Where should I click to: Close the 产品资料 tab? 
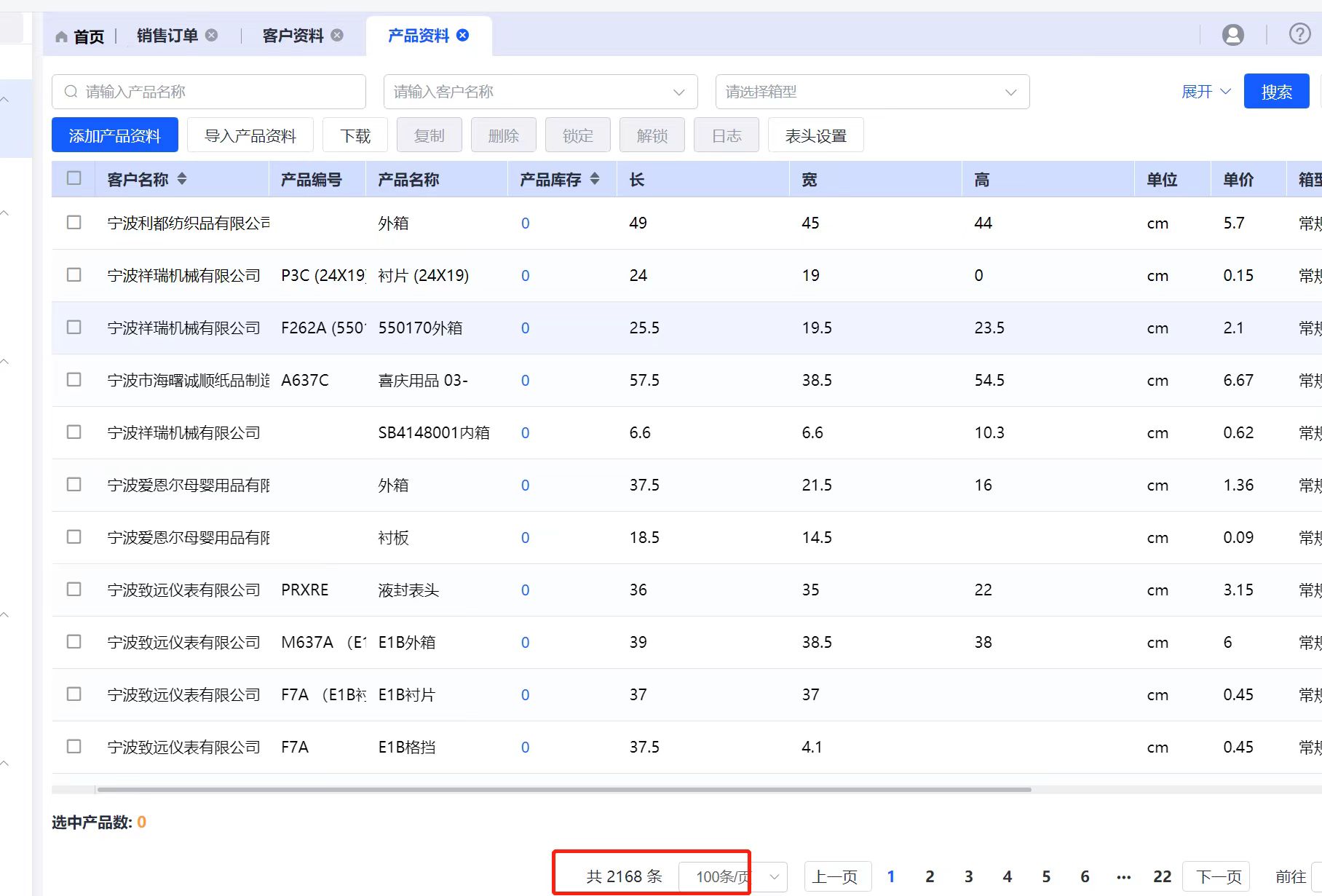463,35
